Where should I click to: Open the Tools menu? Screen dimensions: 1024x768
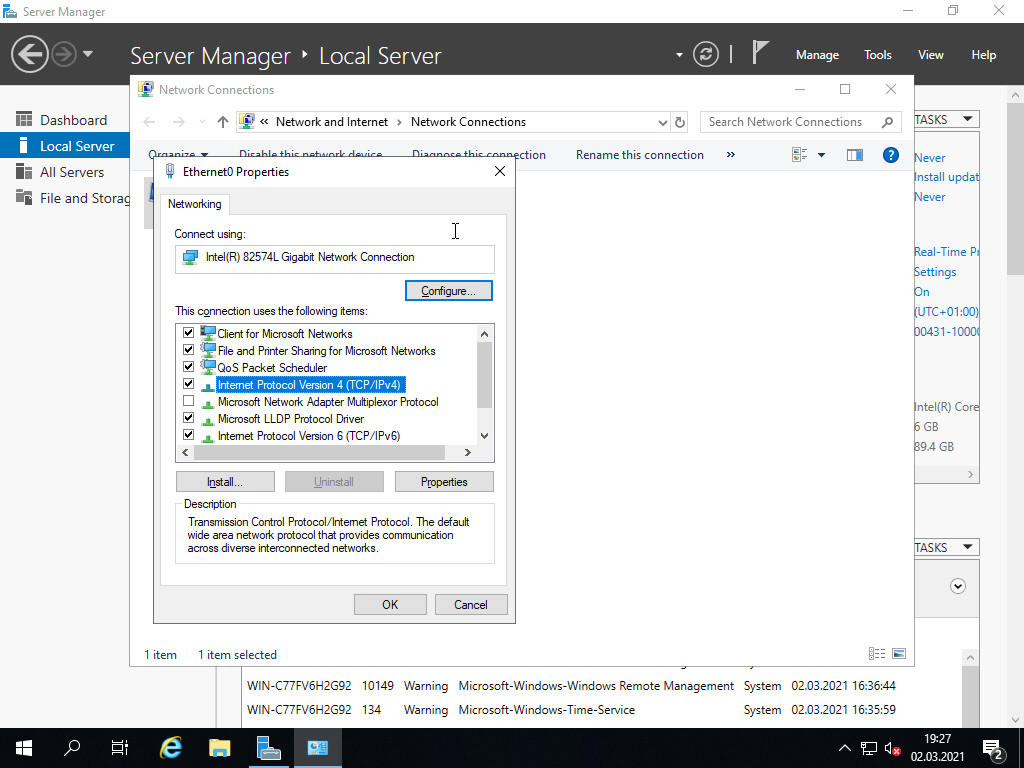pyautogui.click(x=877, y=55)
